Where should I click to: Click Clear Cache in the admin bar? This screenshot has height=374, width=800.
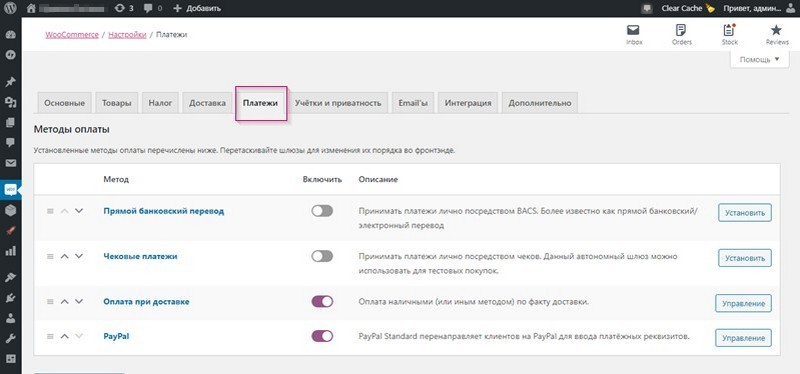(688, 8)
